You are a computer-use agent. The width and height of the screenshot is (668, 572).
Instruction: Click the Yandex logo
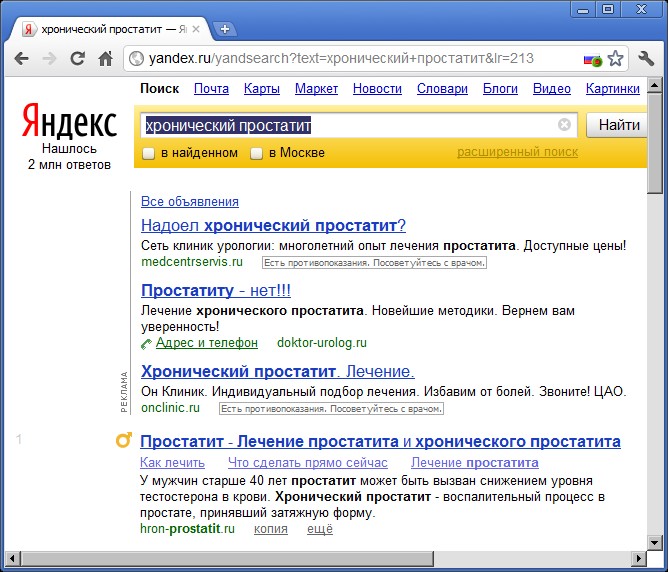(69, 123)
